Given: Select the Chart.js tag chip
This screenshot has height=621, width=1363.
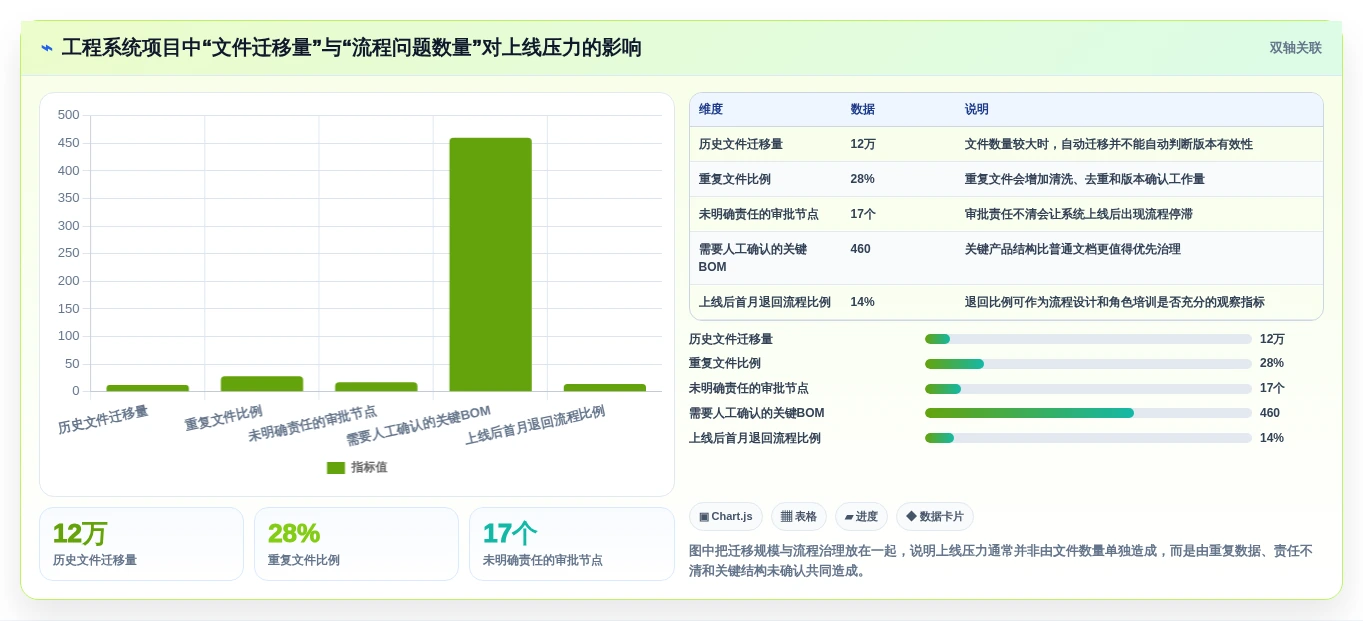Looking at the screenshot, I should tap(726, 516).
